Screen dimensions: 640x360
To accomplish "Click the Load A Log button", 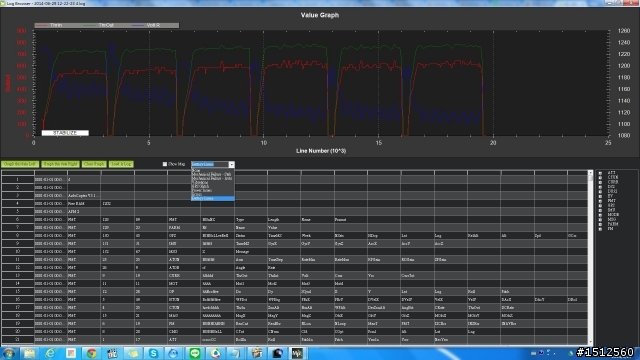I will 121,164.
